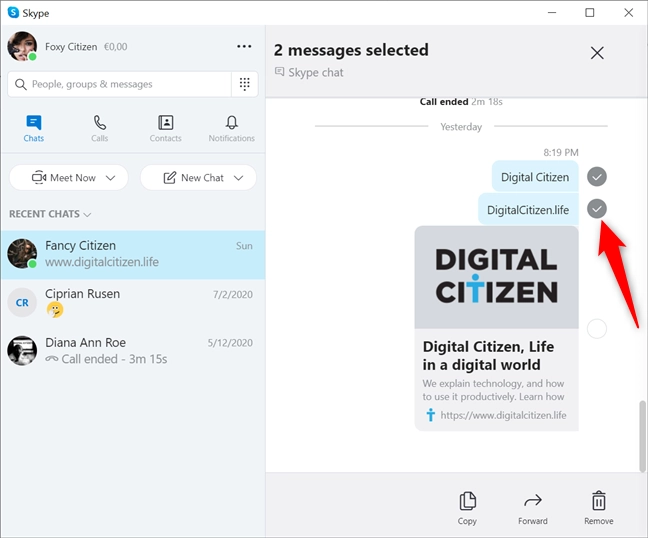Screen dimensions: 648x538
Task: Open the Skype logo in title bar
Action: [x=13, y=12]
